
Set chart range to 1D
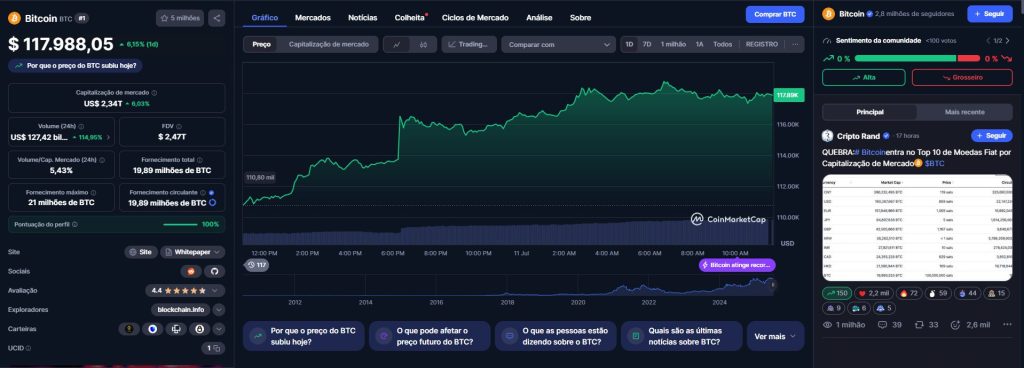click(x=630, y=44)
